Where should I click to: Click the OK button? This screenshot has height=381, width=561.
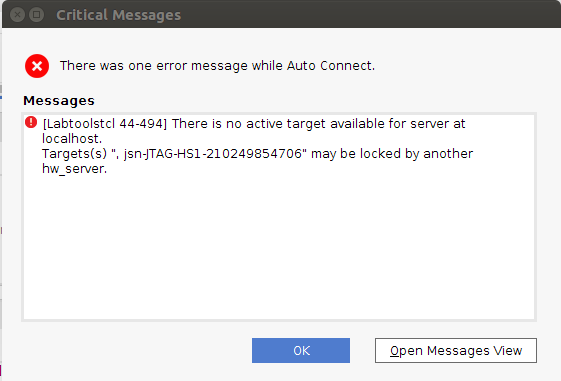301,350
